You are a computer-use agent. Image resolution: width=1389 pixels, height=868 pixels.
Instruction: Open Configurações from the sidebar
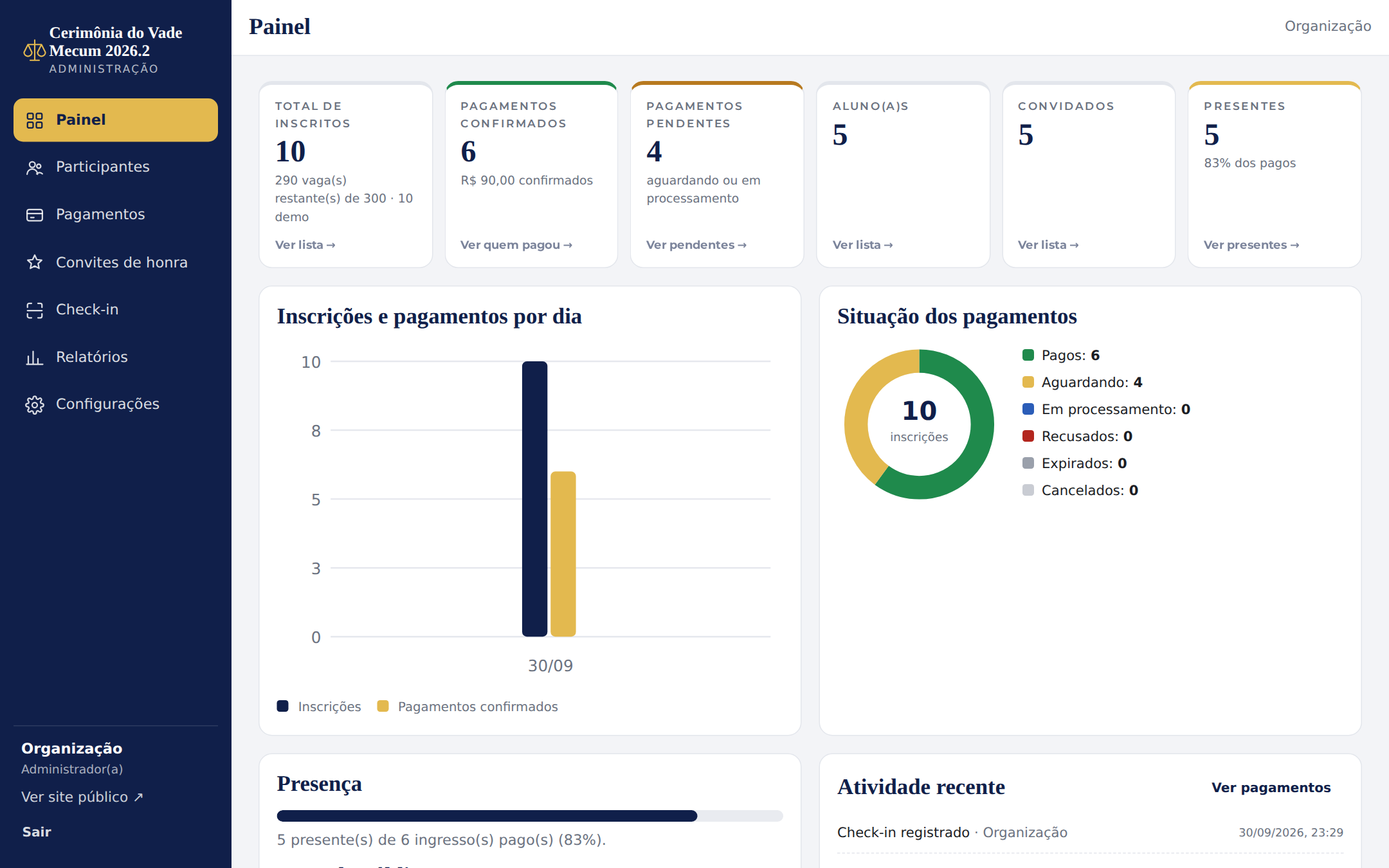pyautogui.click(x=116, y=404)
